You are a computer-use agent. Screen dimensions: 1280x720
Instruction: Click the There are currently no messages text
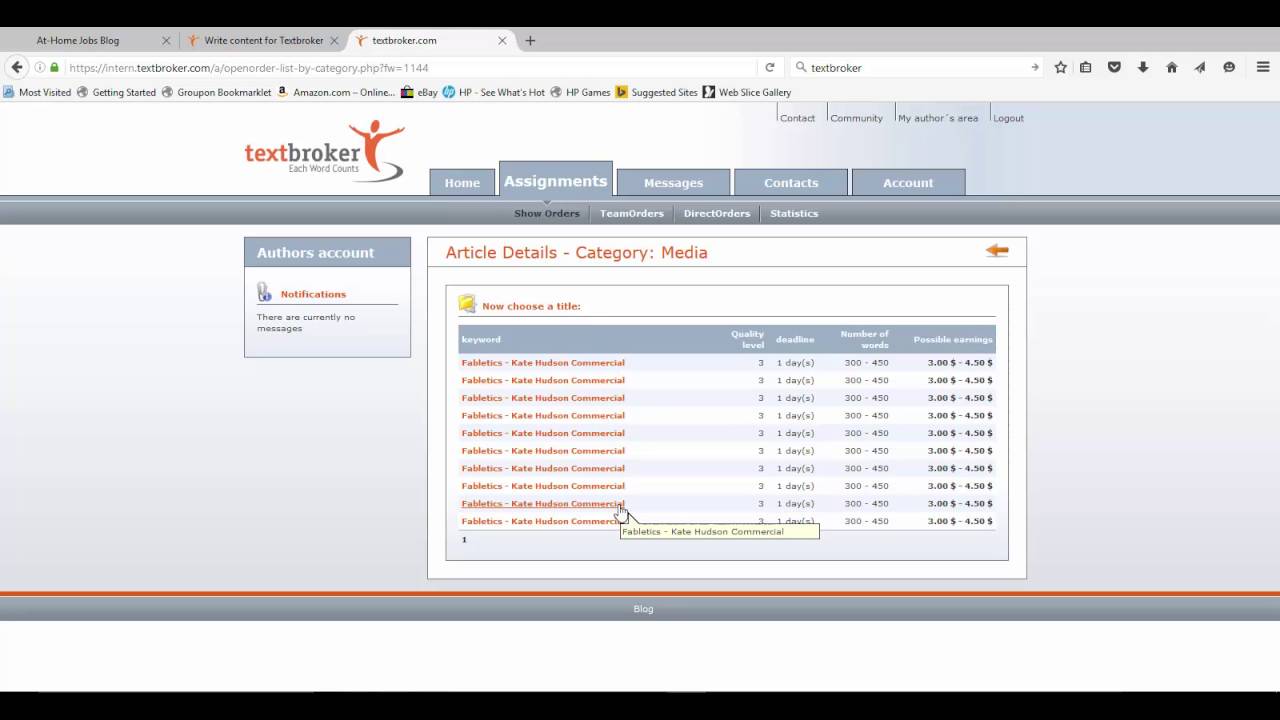coord(306,322)
